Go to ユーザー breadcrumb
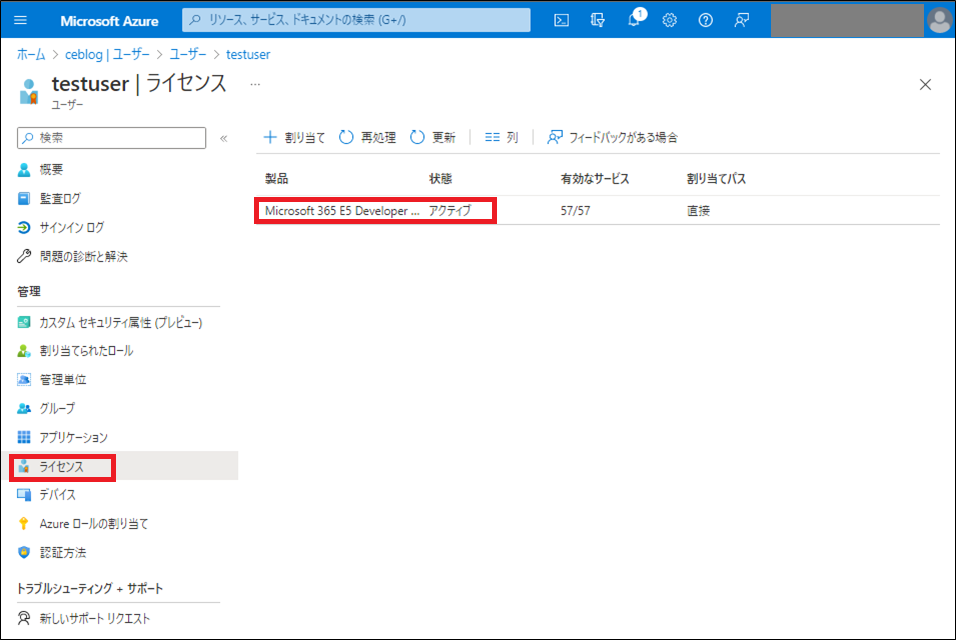 tap(188, 54)
